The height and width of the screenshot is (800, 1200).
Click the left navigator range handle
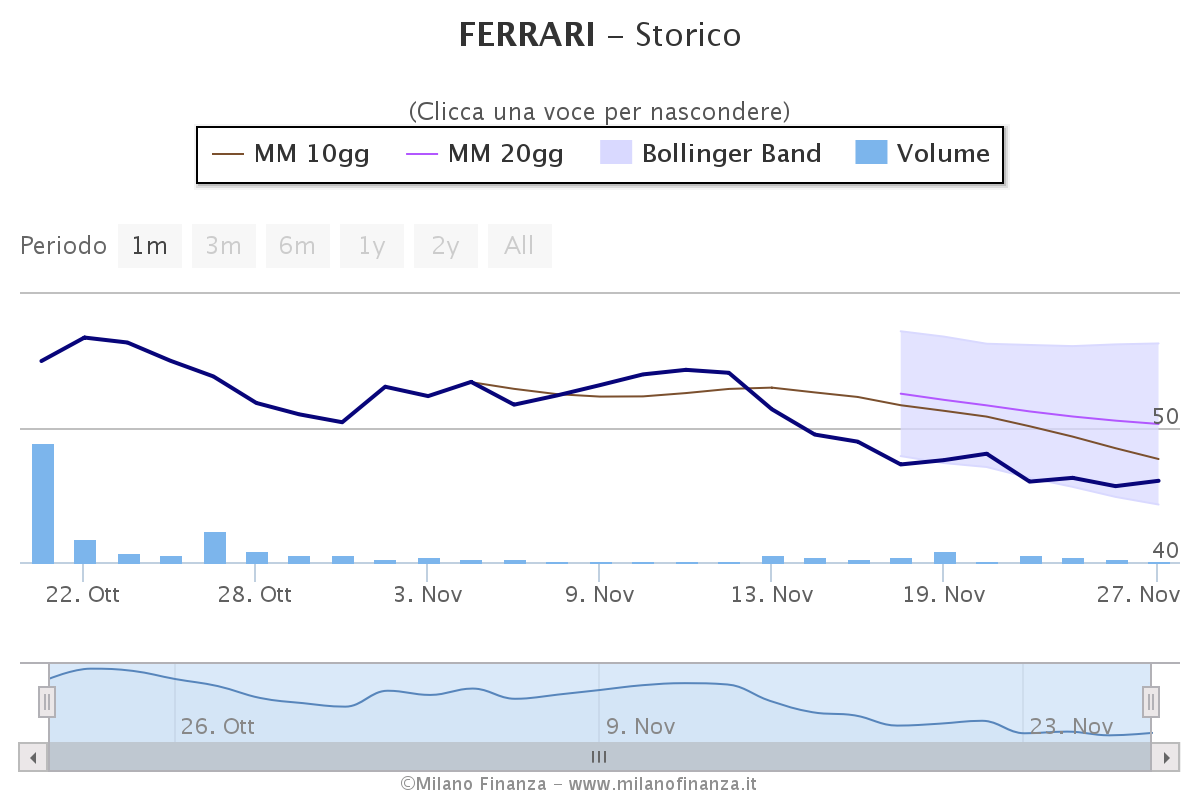pyautogui.click(x=47, y=702)
